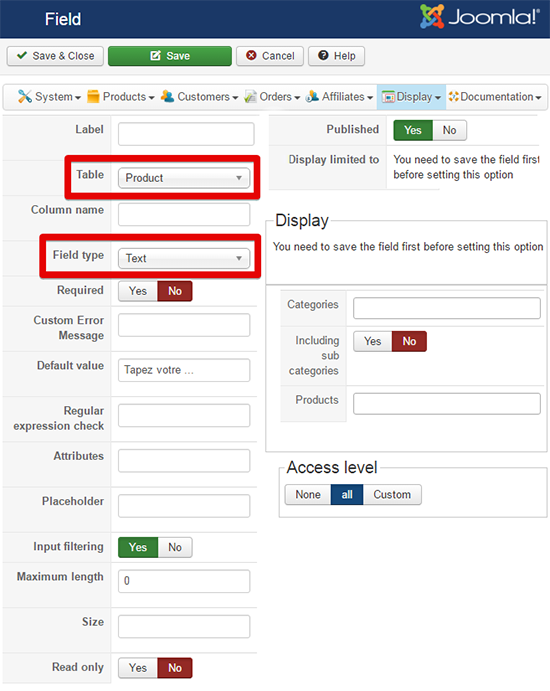
Task: Click the "Field" page title
Action: [x=63, y=19]
